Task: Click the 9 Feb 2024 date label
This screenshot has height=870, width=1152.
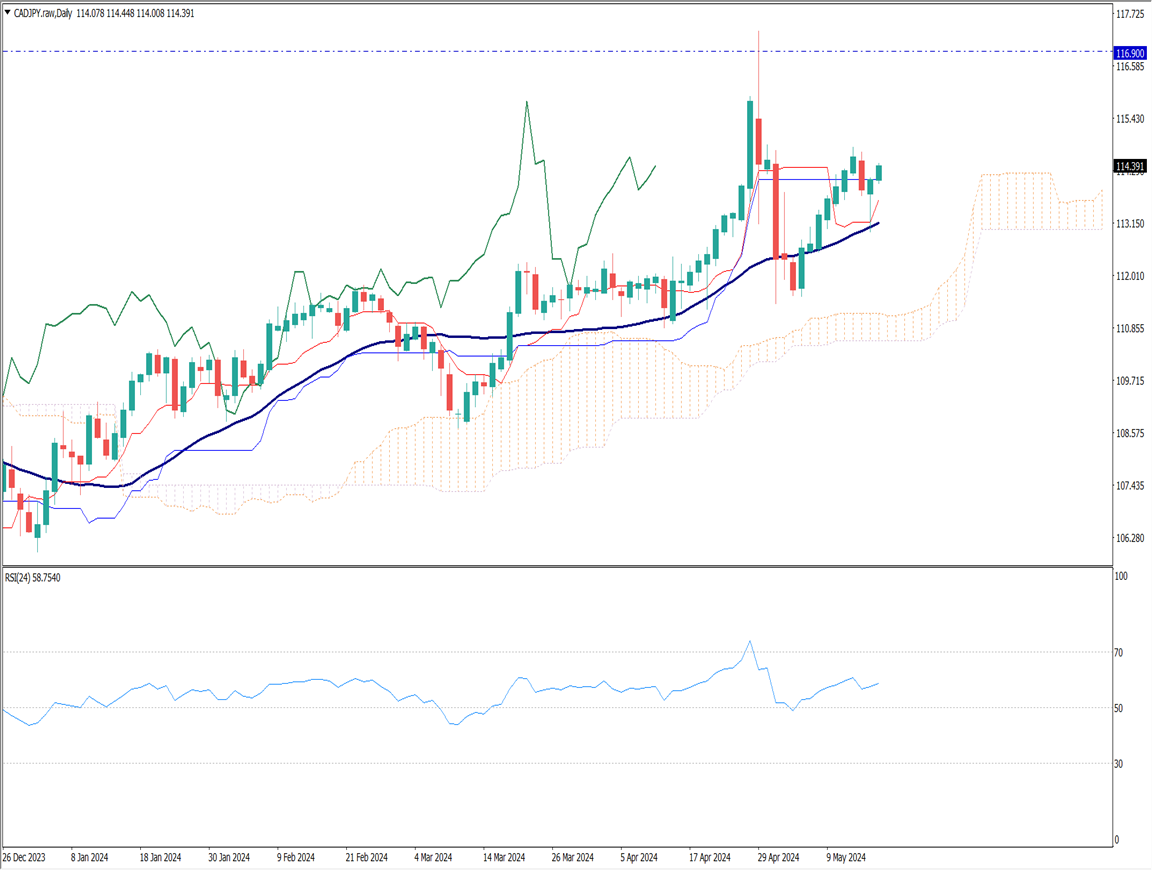Action: click(x=297, y=858)
